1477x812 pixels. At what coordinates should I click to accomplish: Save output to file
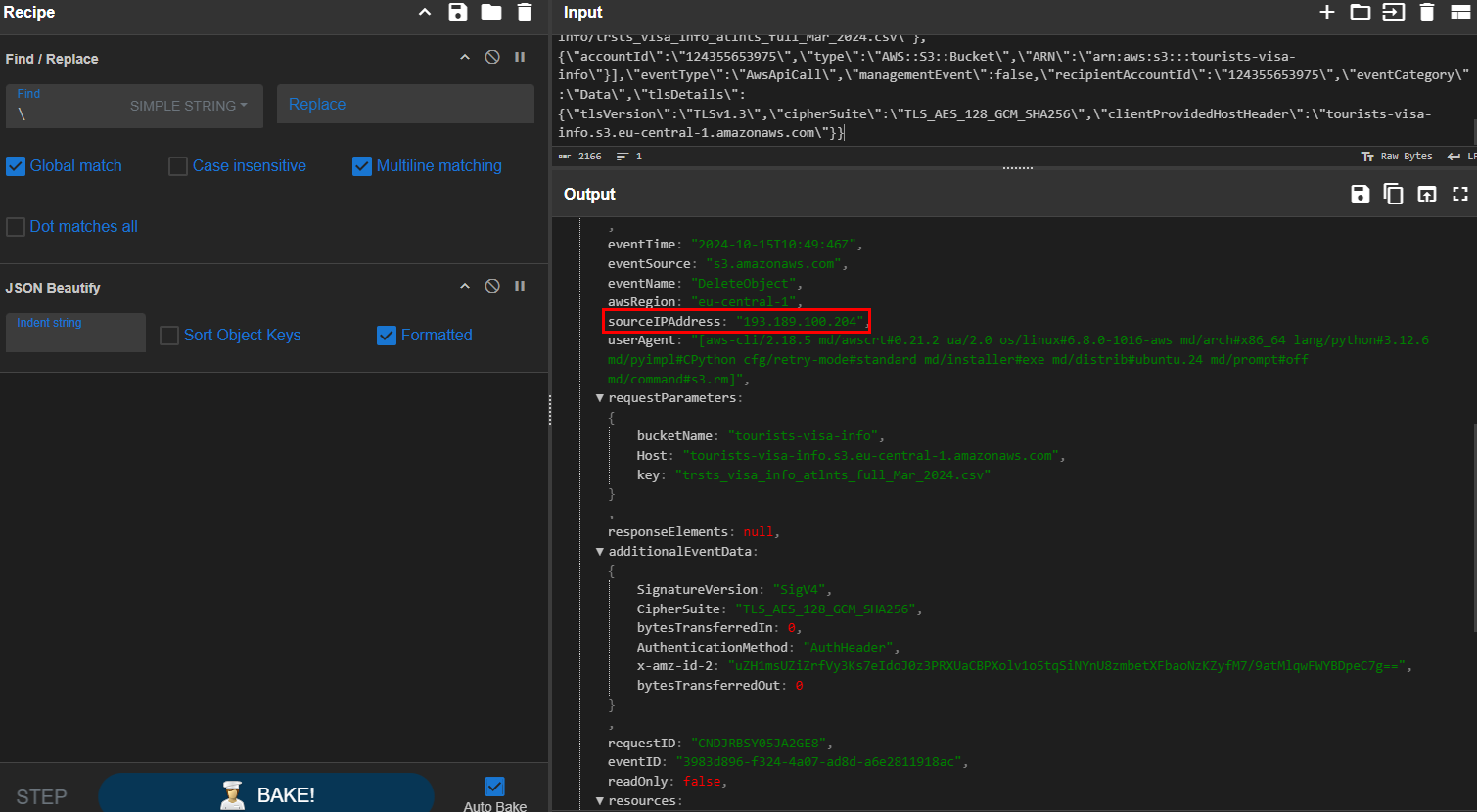(1360, 194)
